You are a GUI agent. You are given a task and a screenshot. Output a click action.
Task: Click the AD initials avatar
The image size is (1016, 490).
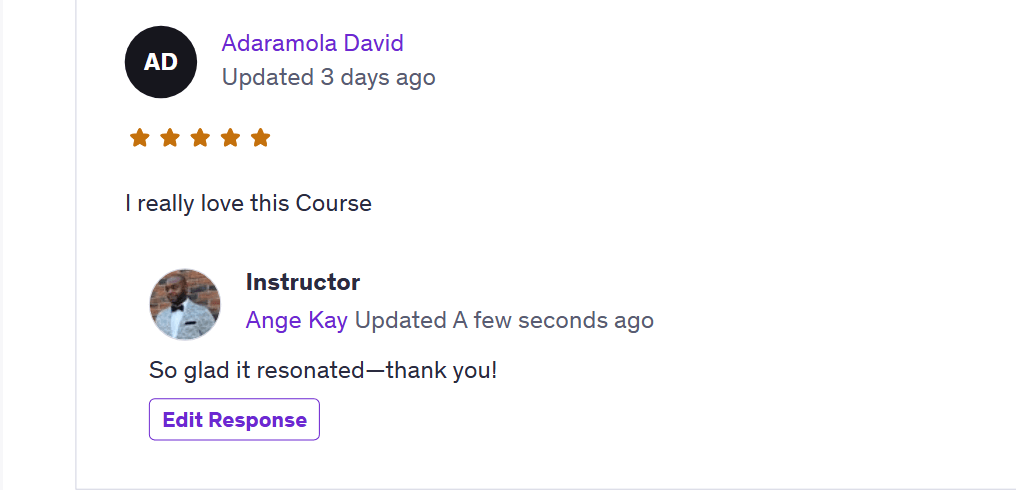click(x=160, y=62)
